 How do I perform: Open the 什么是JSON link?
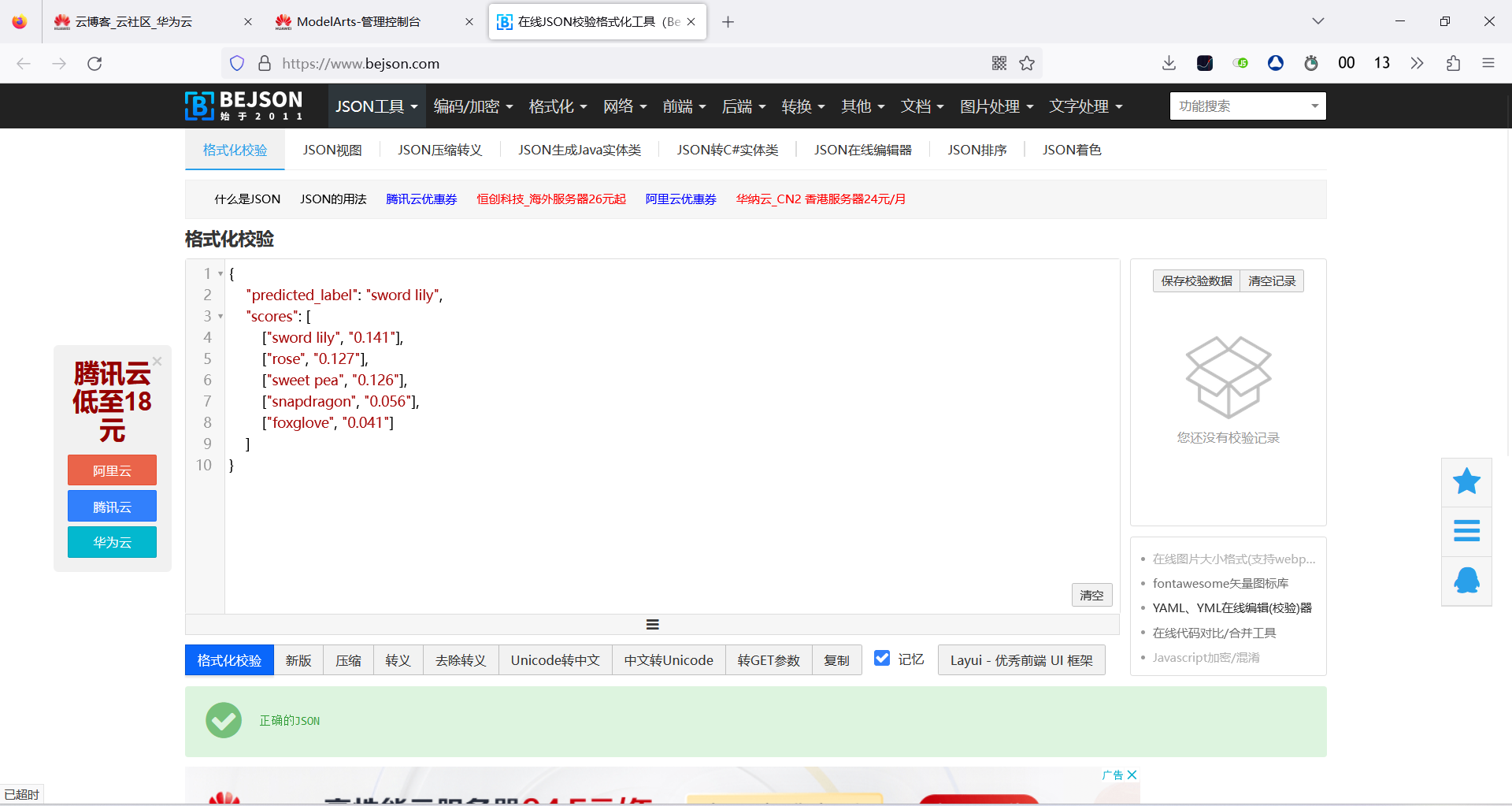click(x=246, y=199)
